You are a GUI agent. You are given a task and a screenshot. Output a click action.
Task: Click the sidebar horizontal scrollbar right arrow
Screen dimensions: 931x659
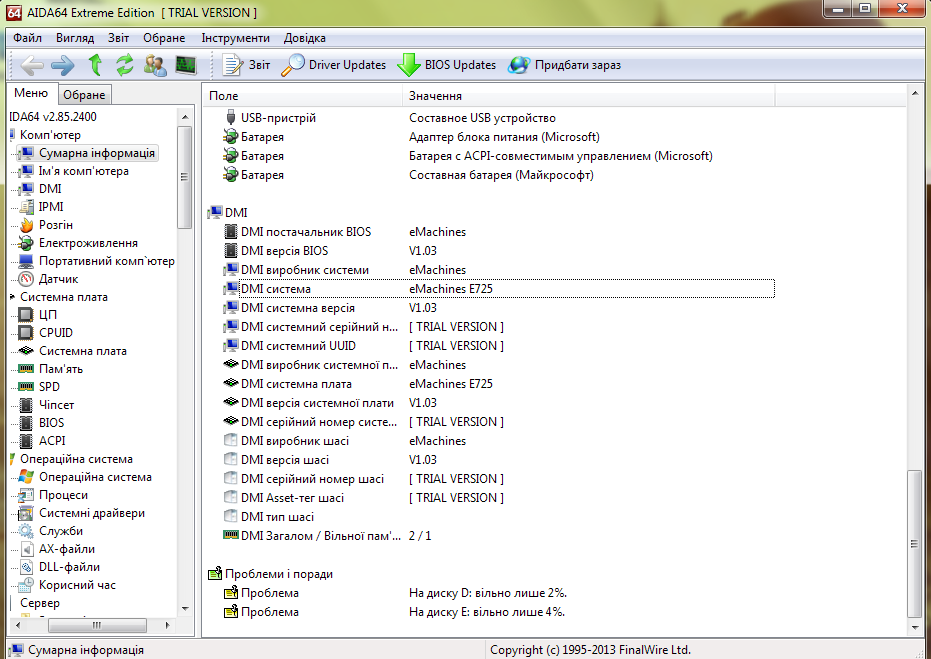pyautogui.click(x=167, y=625)
